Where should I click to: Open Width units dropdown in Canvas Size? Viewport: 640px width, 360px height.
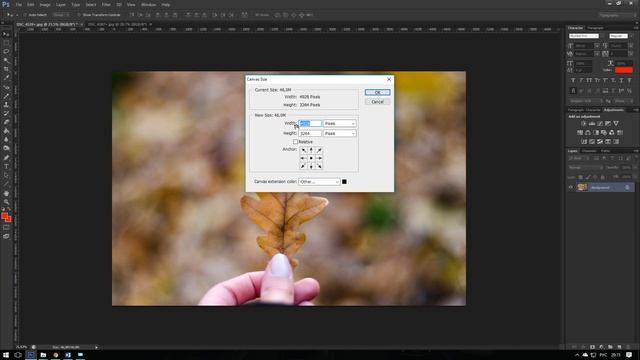[340, 123]
